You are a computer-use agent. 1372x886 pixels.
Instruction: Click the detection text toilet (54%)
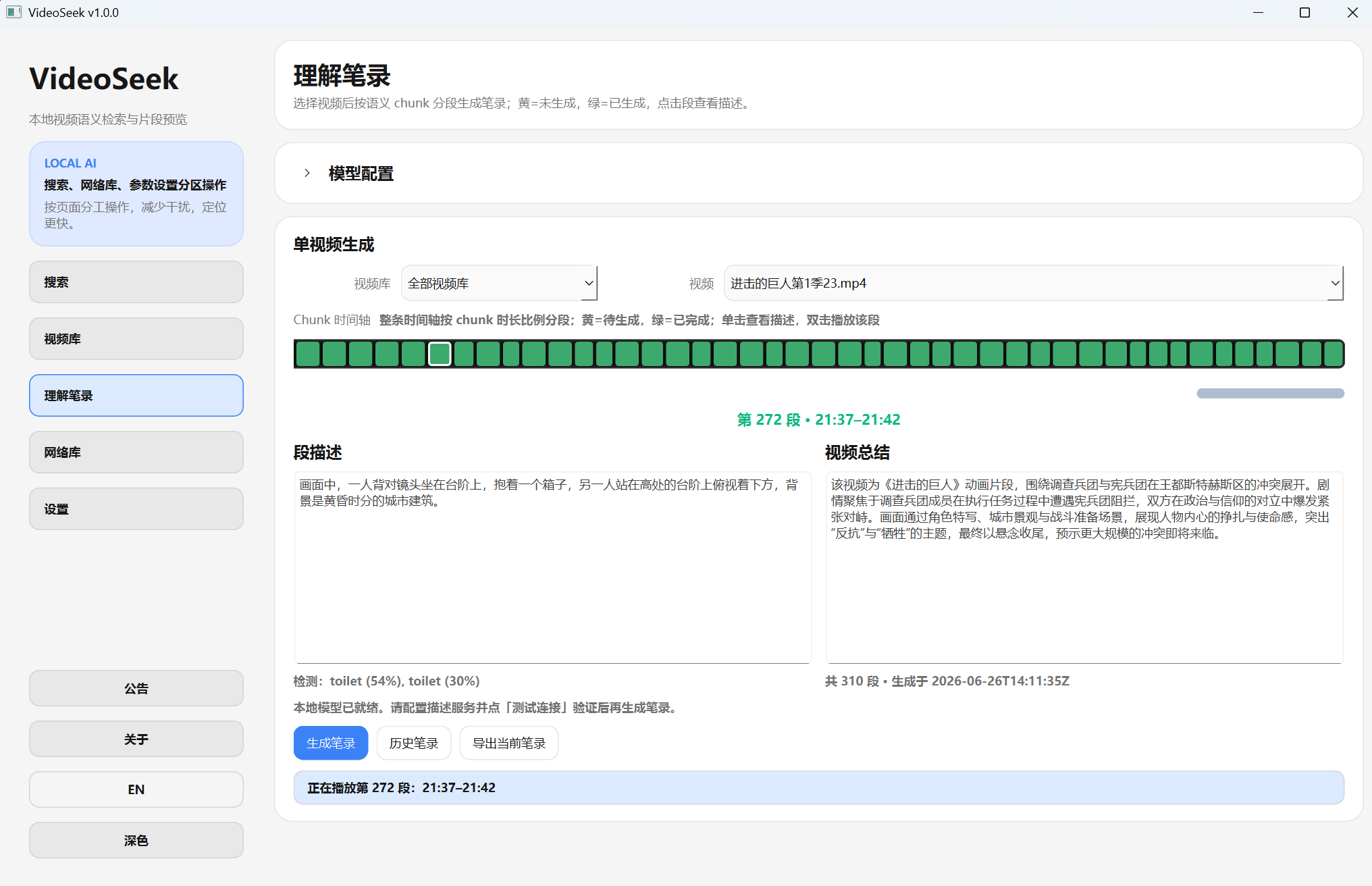coord(367,681)
